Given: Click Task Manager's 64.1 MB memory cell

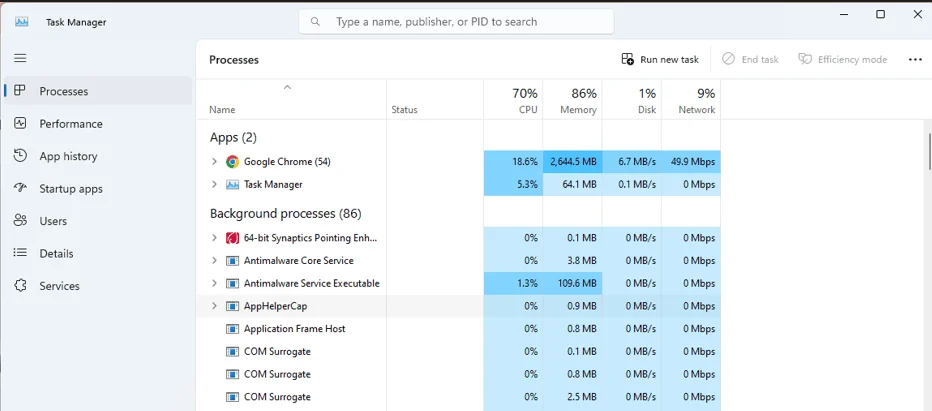Looking at the screenshot, I should coord(572,184).
